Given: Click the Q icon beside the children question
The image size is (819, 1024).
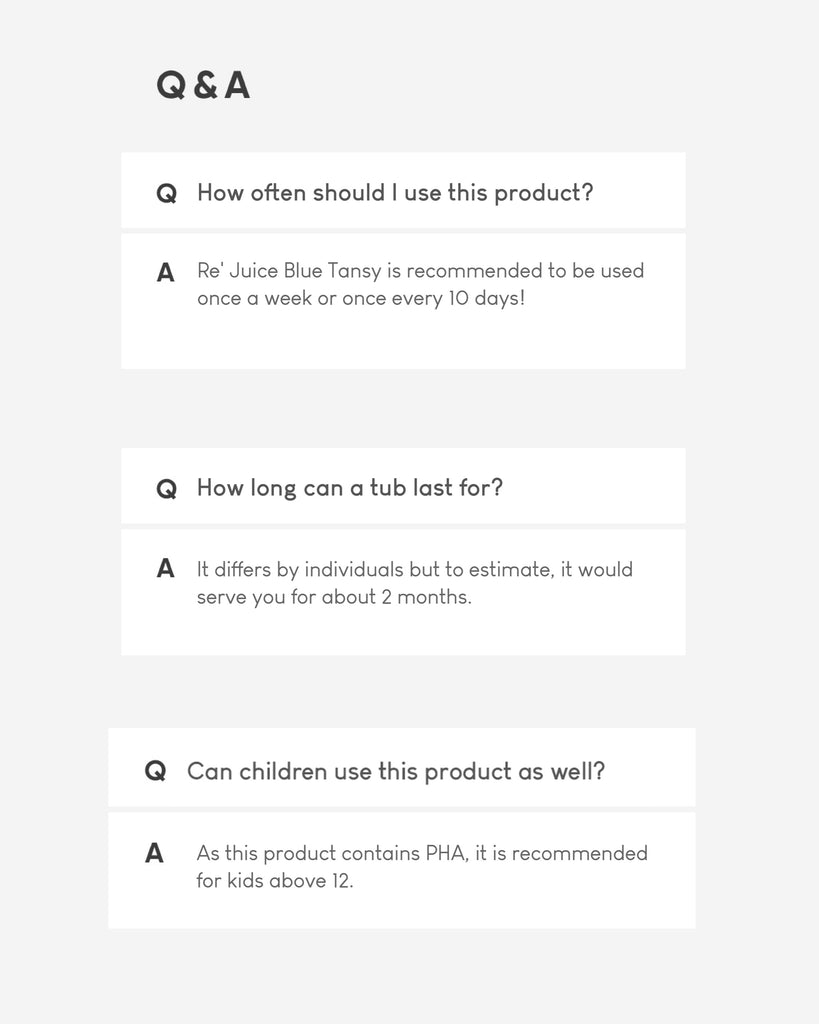Looking at the screenshot, I should point(155,771).
